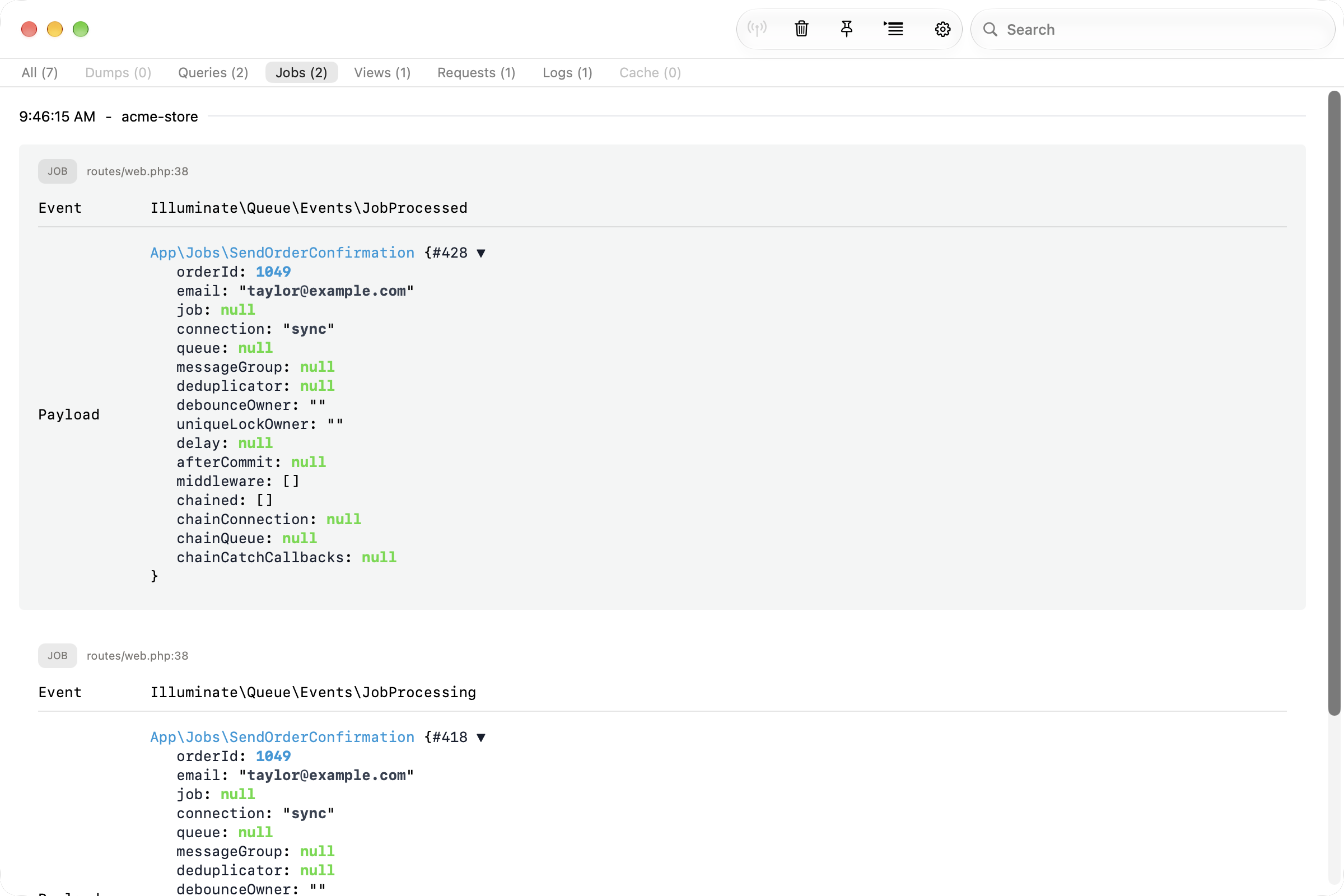
Task: Click App\Jobs\SendOrderConfirmation class in #418 payload
Action: point(282,737)
